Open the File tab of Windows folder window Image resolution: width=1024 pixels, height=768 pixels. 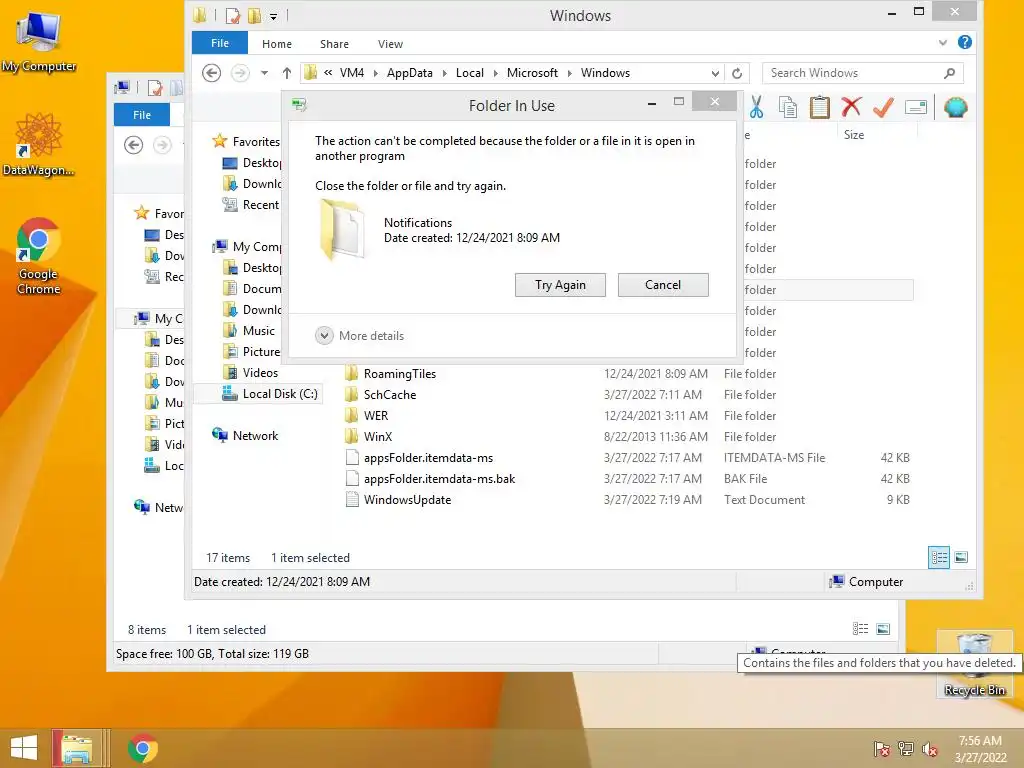pos(219,43)
